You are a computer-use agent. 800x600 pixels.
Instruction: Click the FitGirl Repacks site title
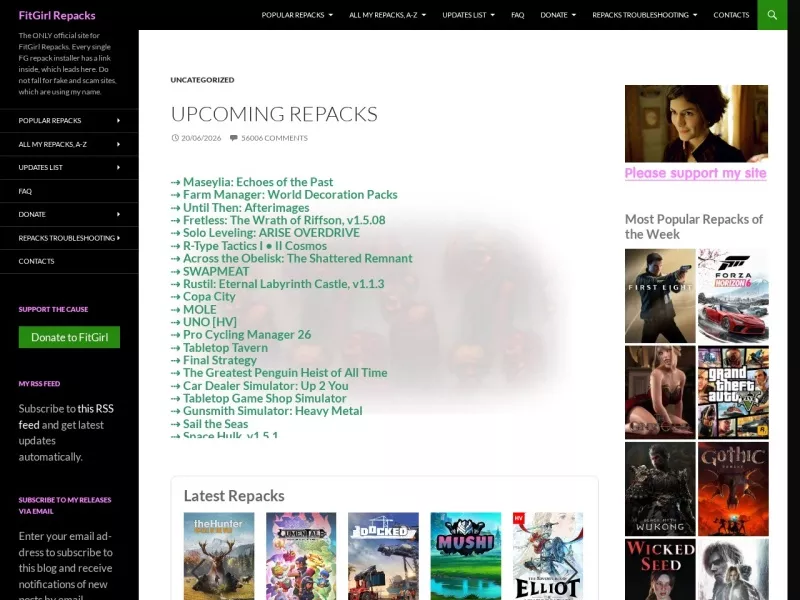click(57, 15)
